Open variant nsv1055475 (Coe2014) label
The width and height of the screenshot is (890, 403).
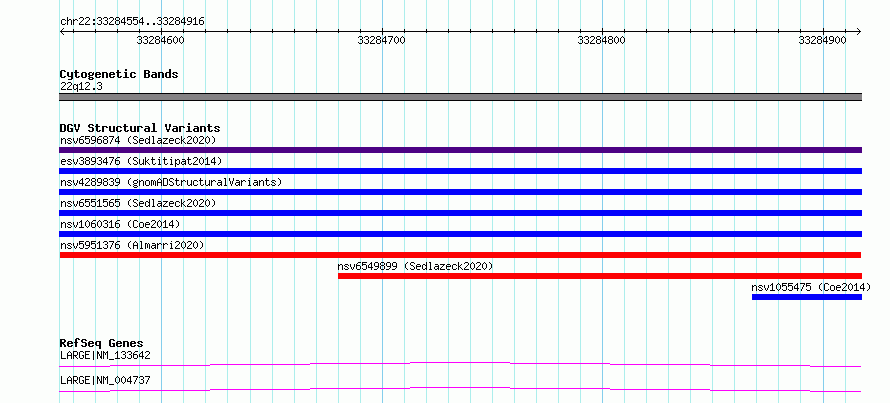click(x=811, y=287)
